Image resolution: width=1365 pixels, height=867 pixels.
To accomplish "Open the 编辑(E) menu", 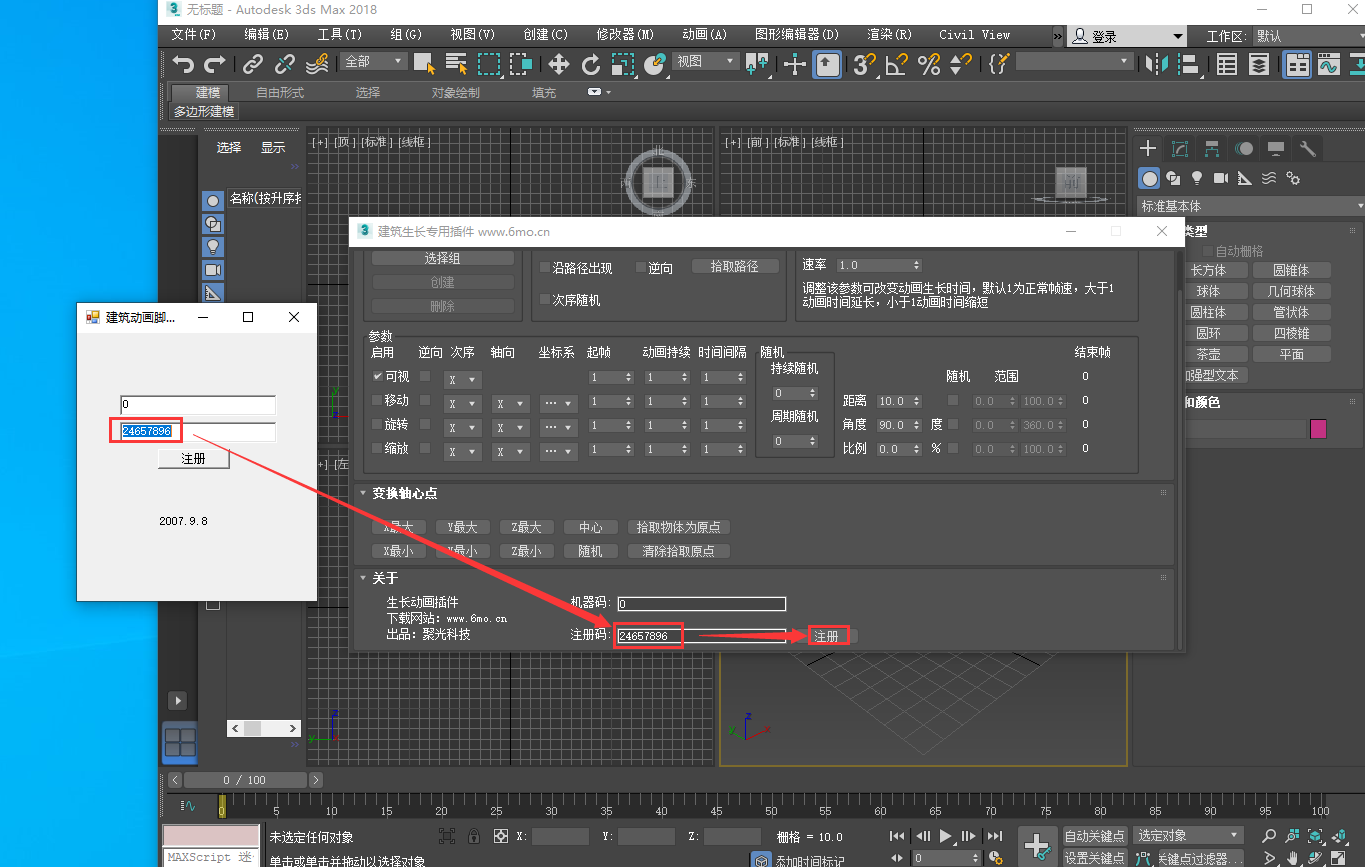I will click(x=266, y=35).
